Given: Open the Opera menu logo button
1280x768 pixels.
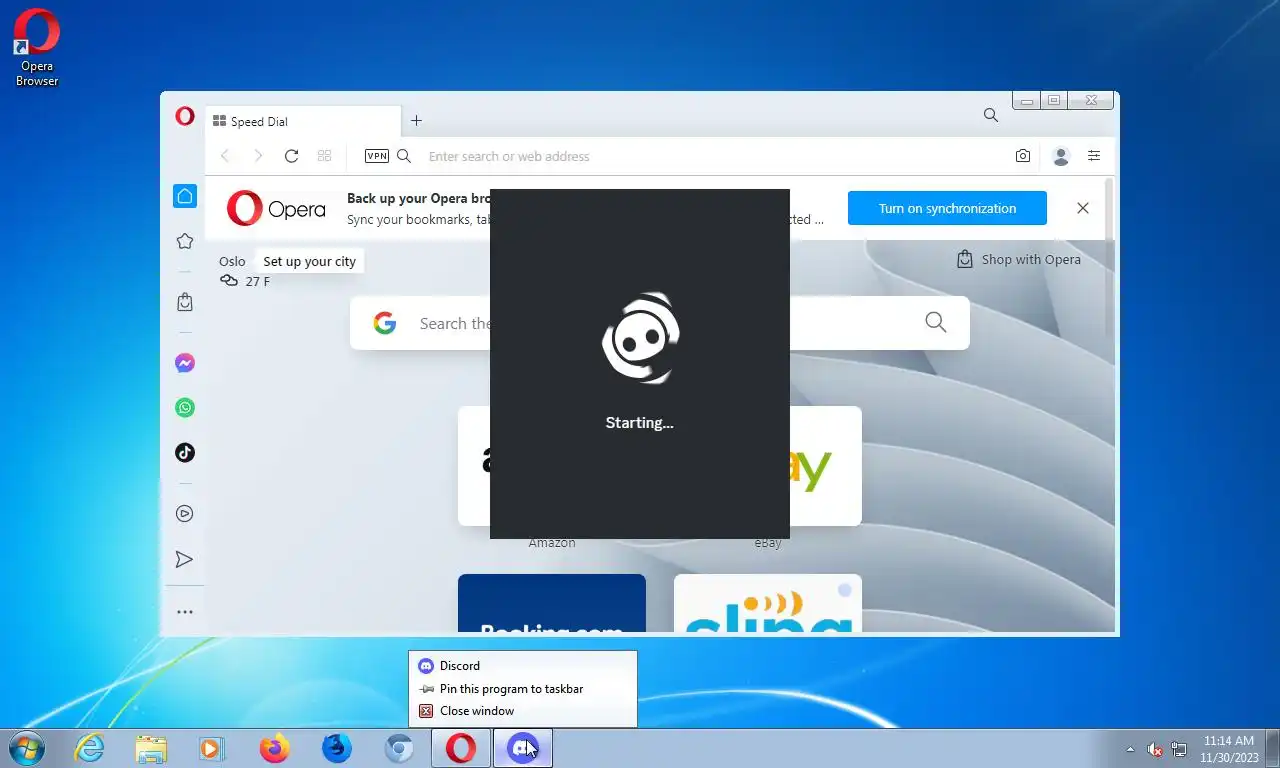Looking at the screenshot, I should point(185,116).
